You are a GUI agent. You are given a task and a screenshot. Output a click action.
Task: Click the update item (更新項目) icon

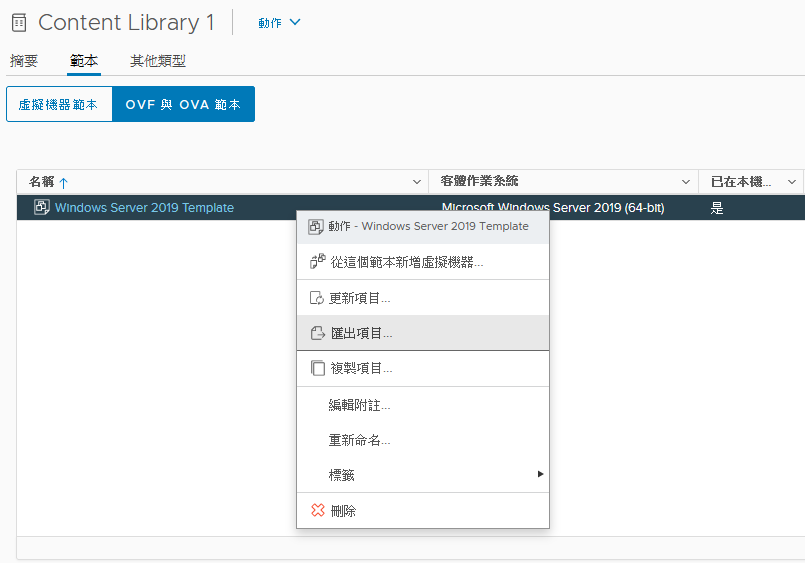(317, 298)
